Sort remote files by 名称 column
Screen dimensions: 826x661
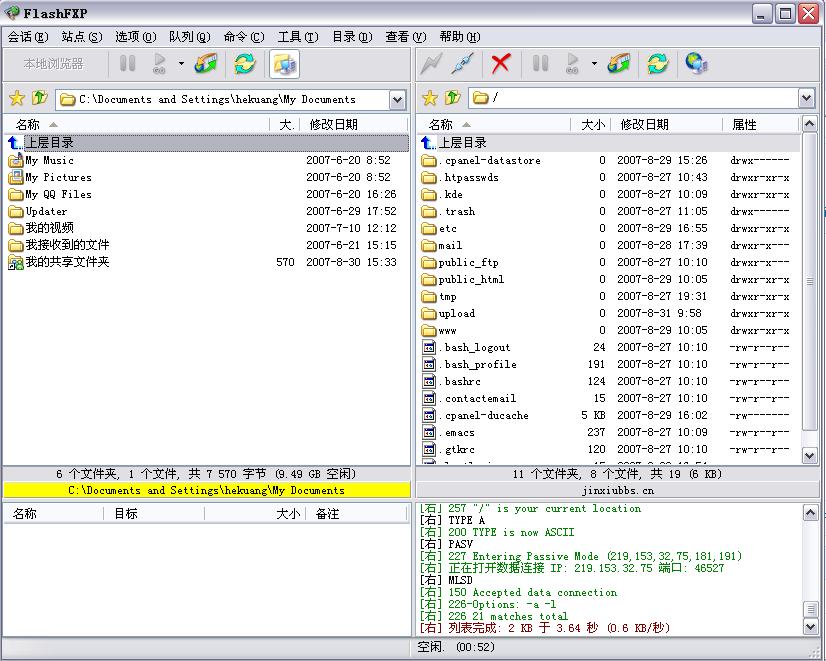click(x=494, y=125)
